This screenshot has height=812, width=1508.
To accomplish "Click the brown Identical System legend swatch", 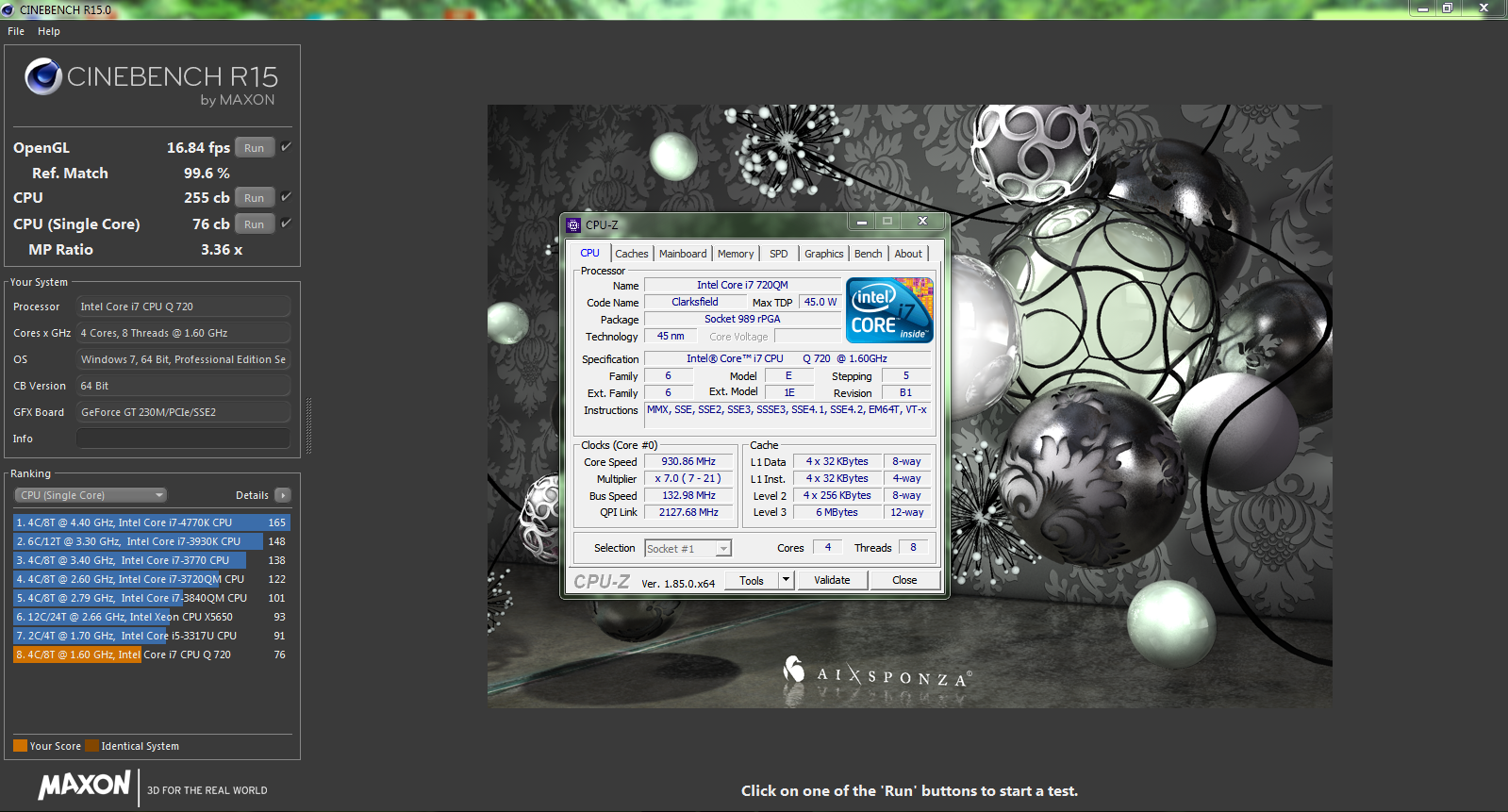I will pyautogui.click(x=91, y=746).
